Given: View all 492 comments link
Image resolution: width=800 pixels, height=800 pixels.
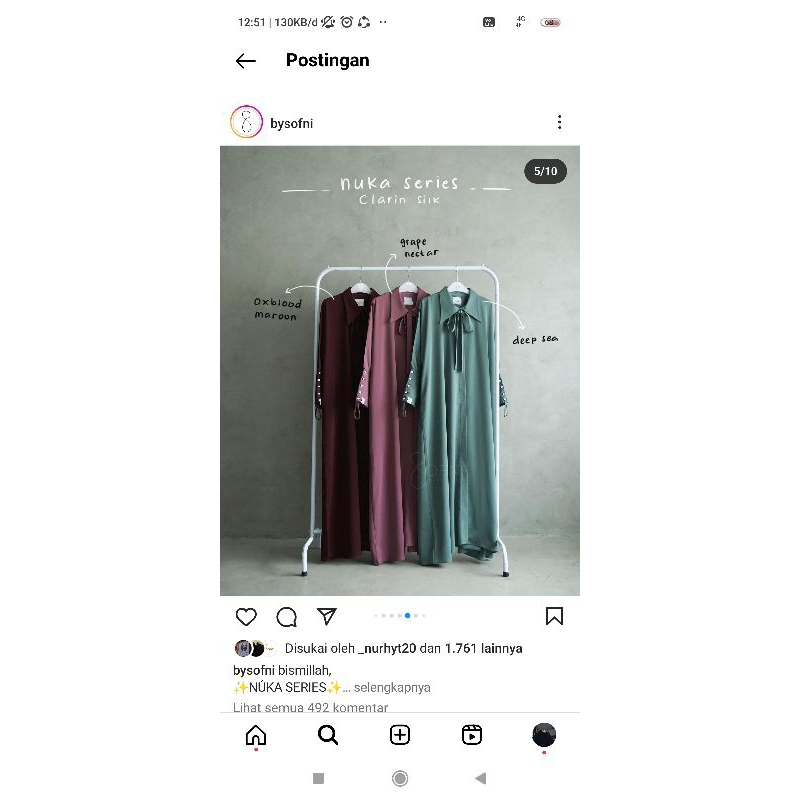Looking at the screenshot, I should [x=310, y=707].
